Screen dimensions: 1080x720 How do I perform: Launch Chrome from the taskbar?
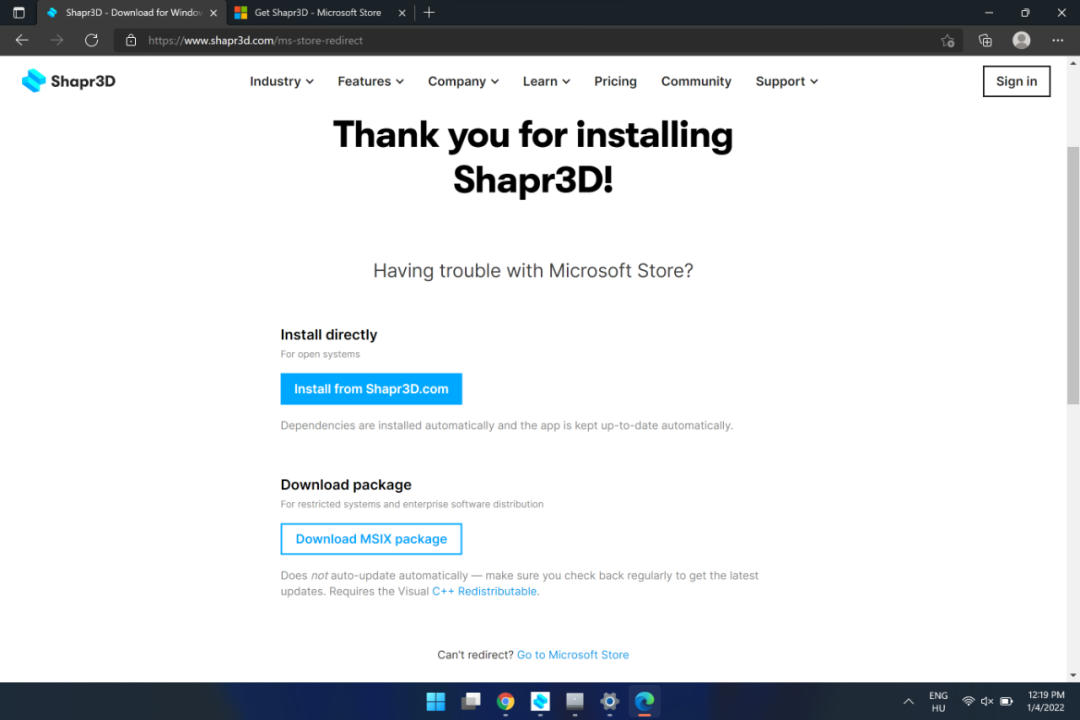tap(505, 701)
